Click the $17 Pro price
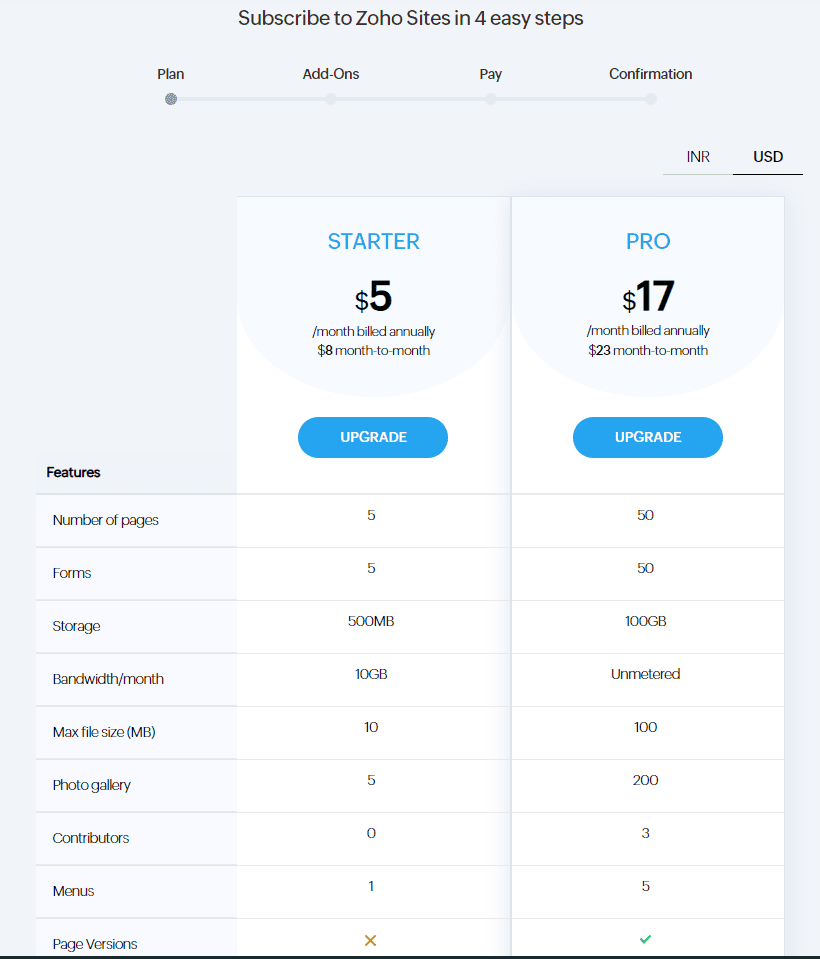The height and width of the screenshot is (959, 820). pyautogui.click(x=648, y=297)
